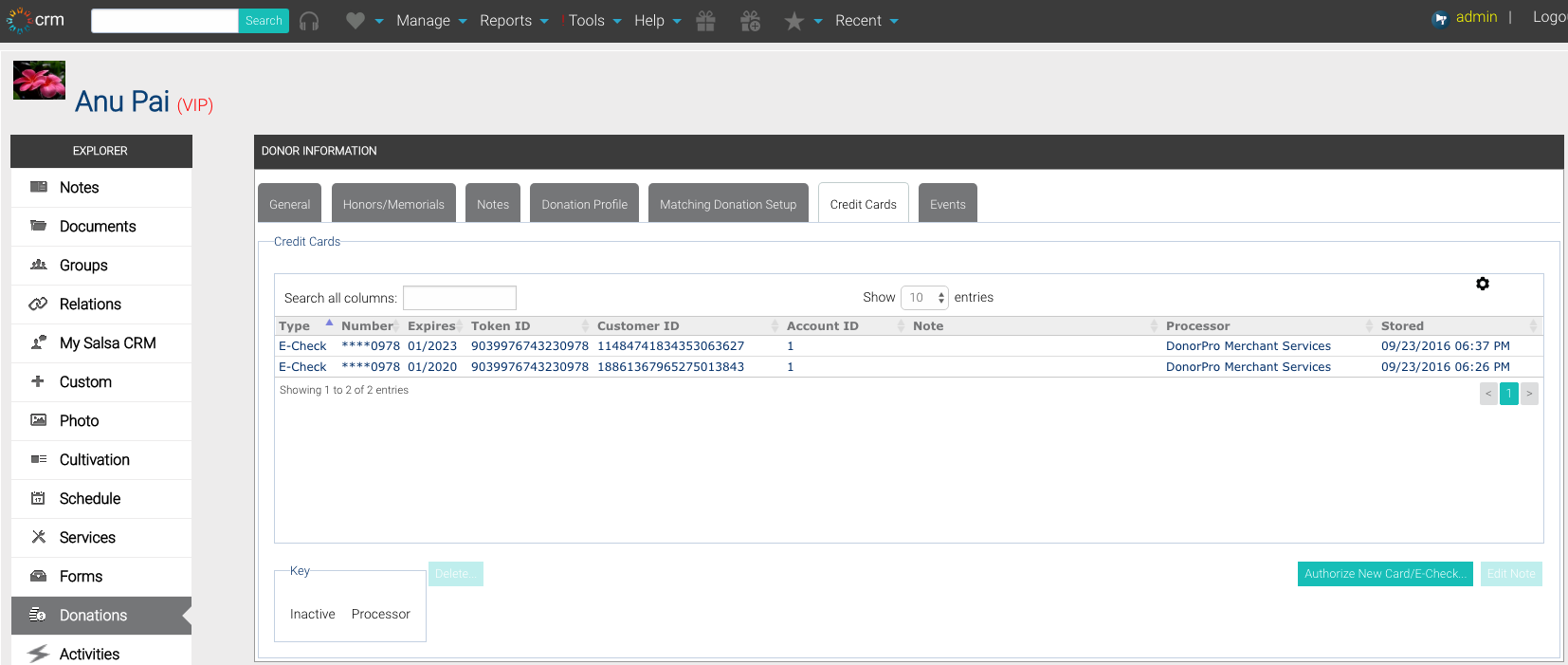Open the Donations explorer item
Image resolution: width=1568 pixels, height=665 pixels.
coord(101,615)
